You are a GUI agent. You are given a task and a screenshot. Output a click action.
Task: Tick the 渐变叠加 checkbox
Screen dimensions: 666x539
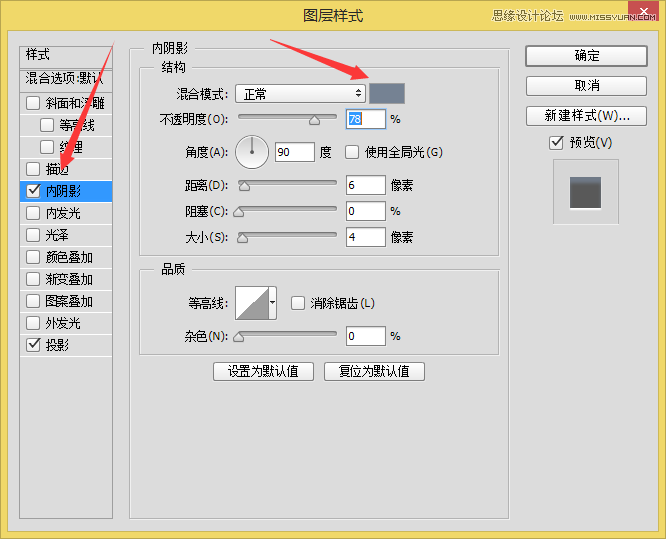[x=33, y=279]
